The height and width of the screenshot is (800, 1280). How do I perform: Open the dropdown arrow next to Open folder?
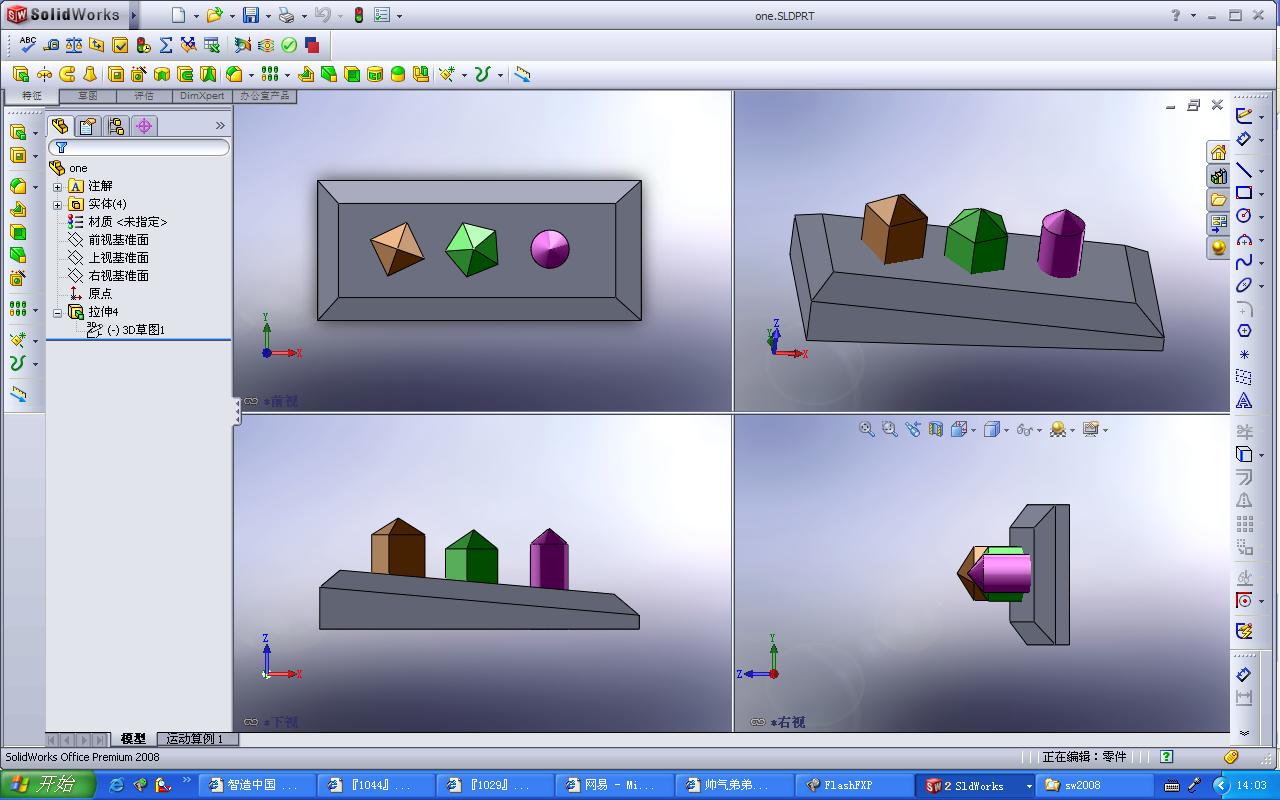(x=232, y=16)
